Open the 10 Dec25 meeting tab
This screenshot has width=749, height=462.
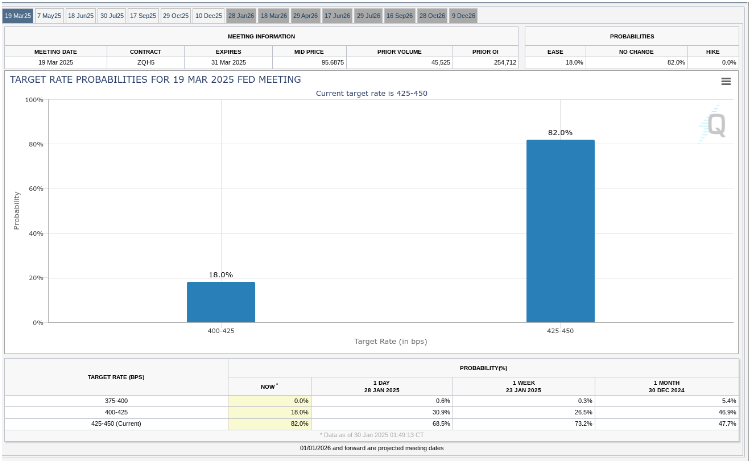click(208, 16)
